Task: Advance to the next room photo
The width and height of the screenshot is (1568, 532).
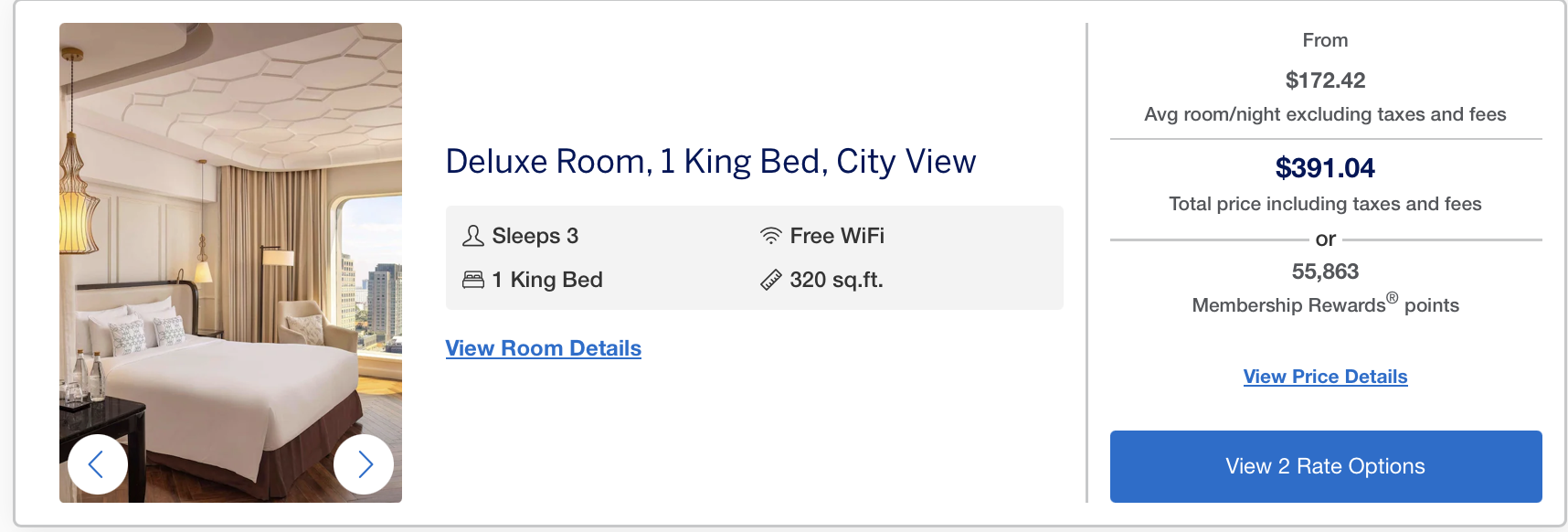Action: pos(364,464)
